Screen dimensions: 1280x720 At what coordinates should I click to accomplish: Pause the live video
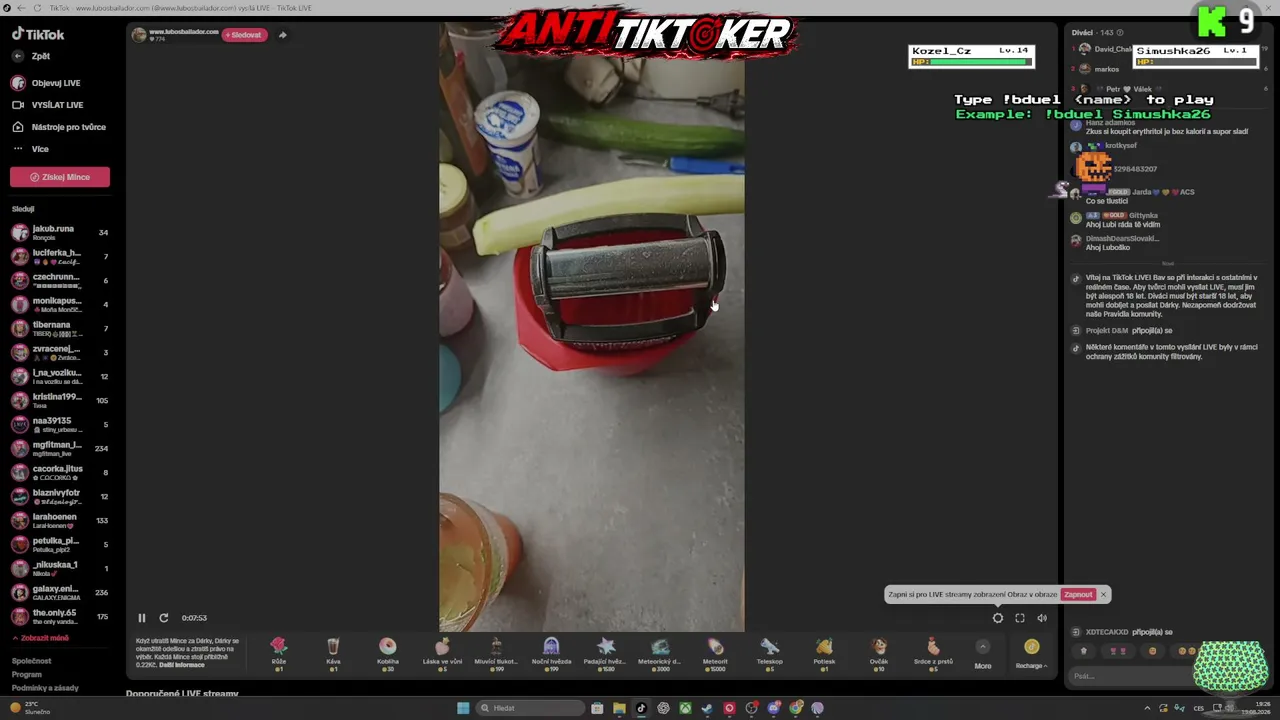[142, 618]
